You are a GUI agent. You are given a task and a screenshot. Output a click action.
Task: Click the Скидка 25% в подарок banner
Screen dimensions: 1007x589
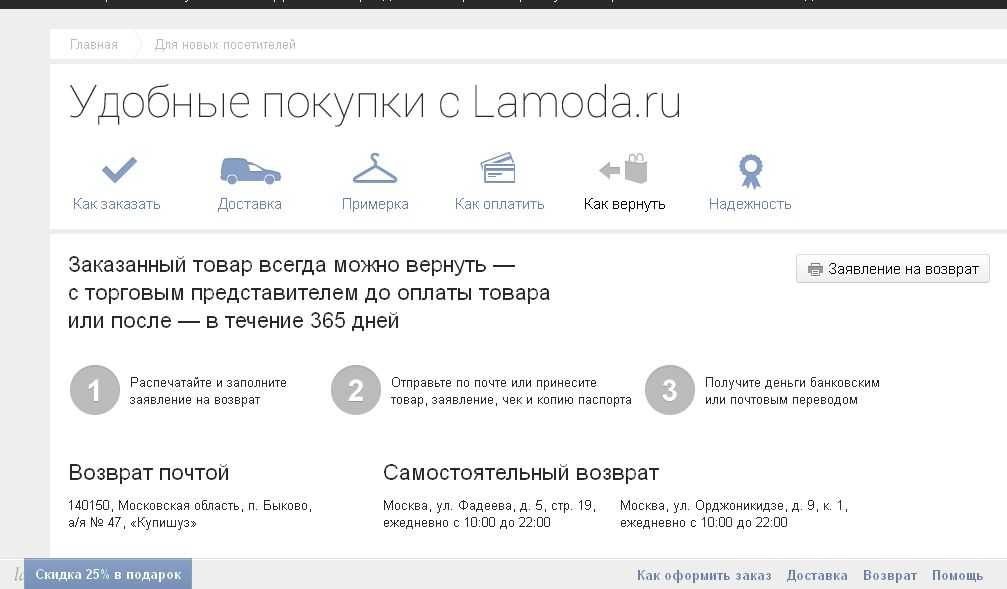[x=108, y=574]
